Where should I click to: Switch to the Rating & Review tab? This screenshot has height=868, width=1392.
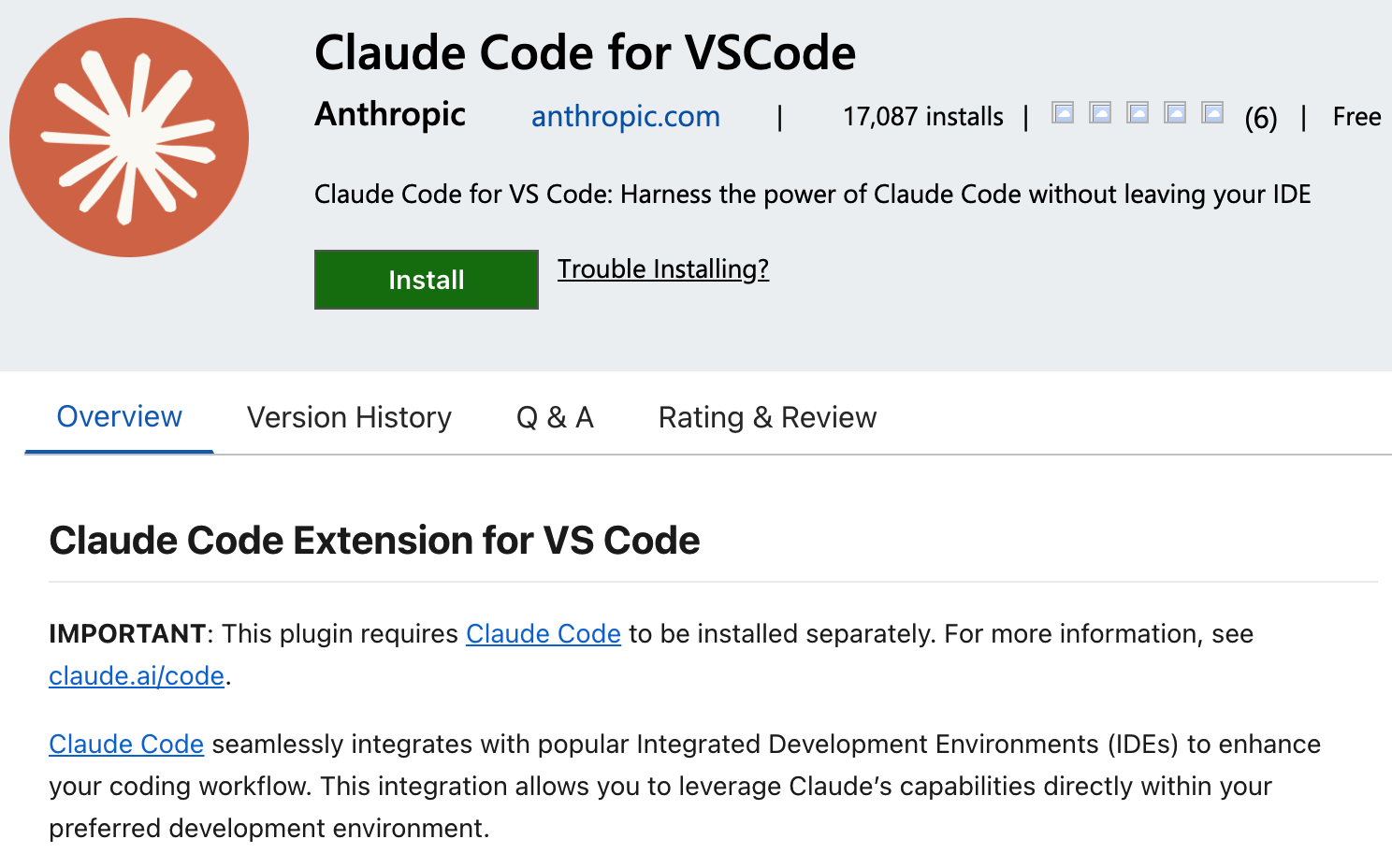click(767, 417)
